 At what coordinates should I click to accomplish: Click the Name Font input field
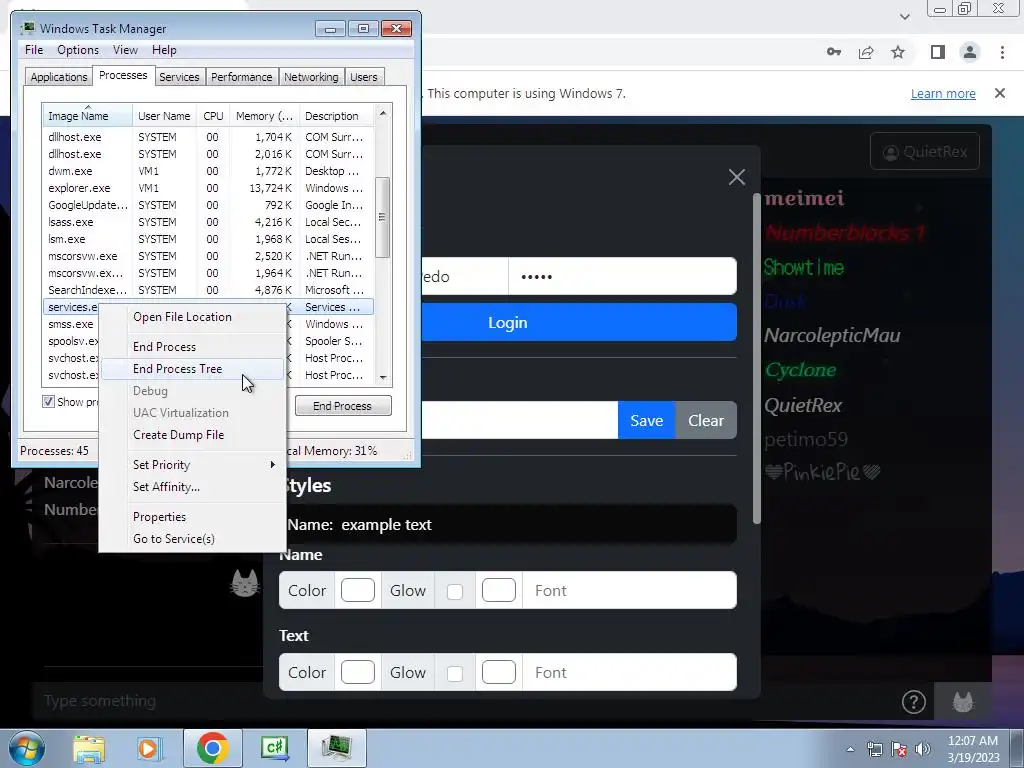(630, 590)
